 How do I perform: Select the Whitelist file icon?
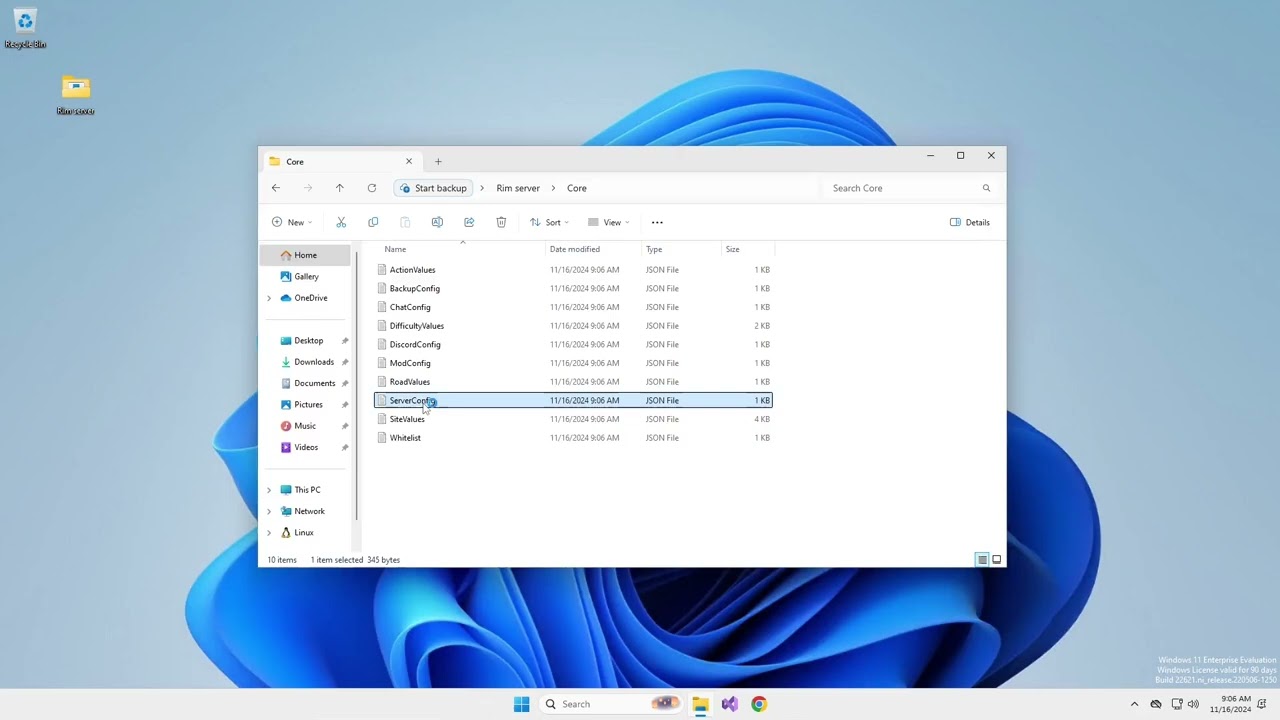pyautogui.click(x=382, y=438)
